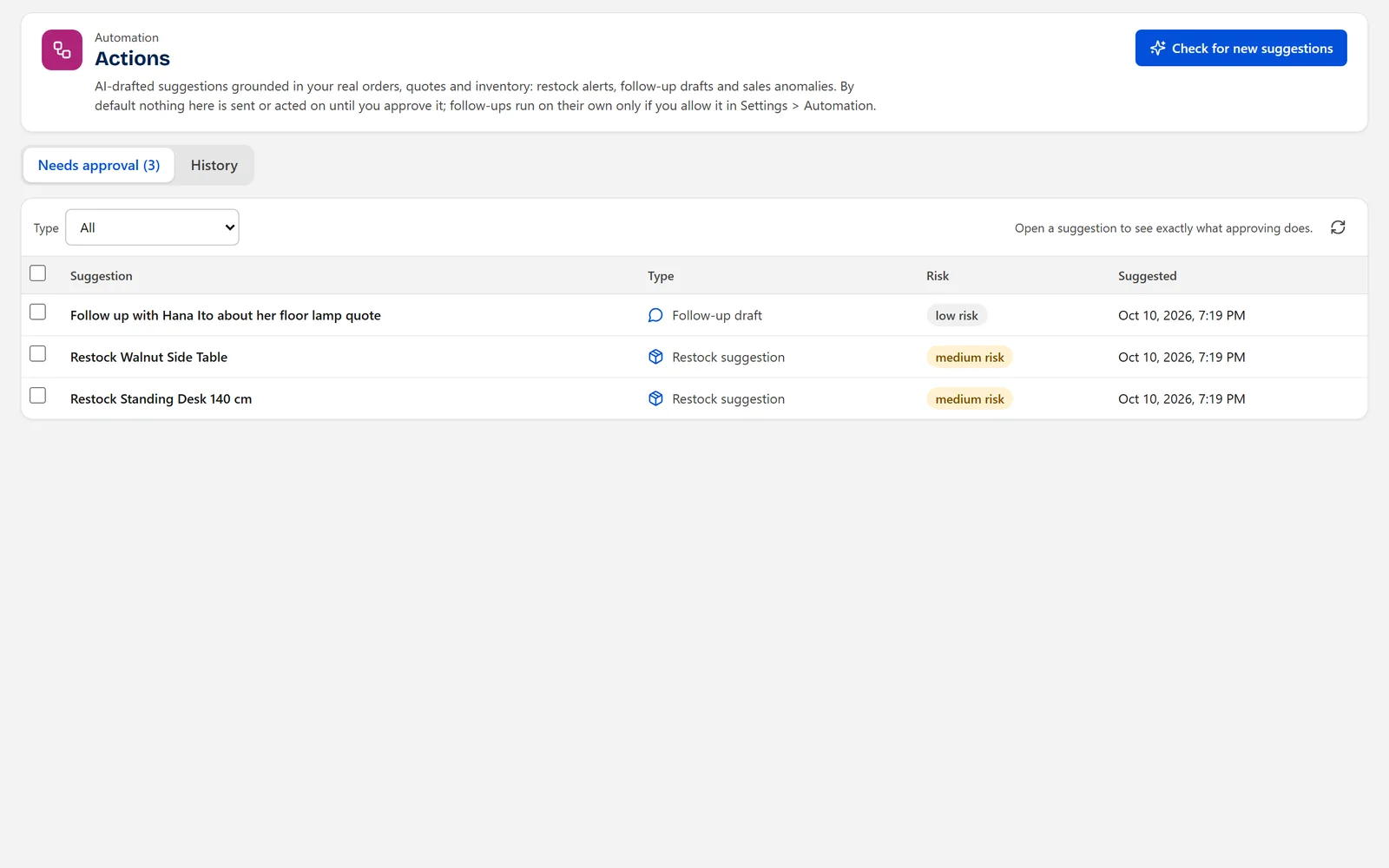Toggle the select-all checkbox in table header
This screenshot has width=1389, height=868.
pyautogui.click(x=37, y=273)
